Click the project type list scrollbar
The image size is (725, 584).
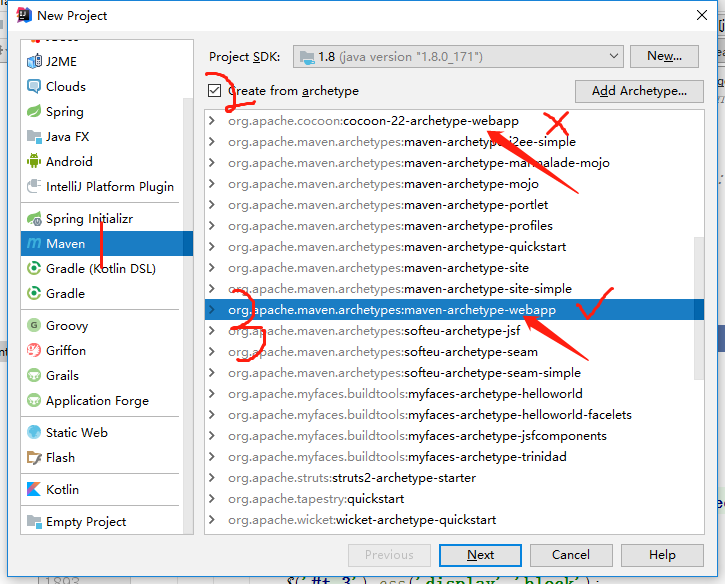tap(188, 315)
